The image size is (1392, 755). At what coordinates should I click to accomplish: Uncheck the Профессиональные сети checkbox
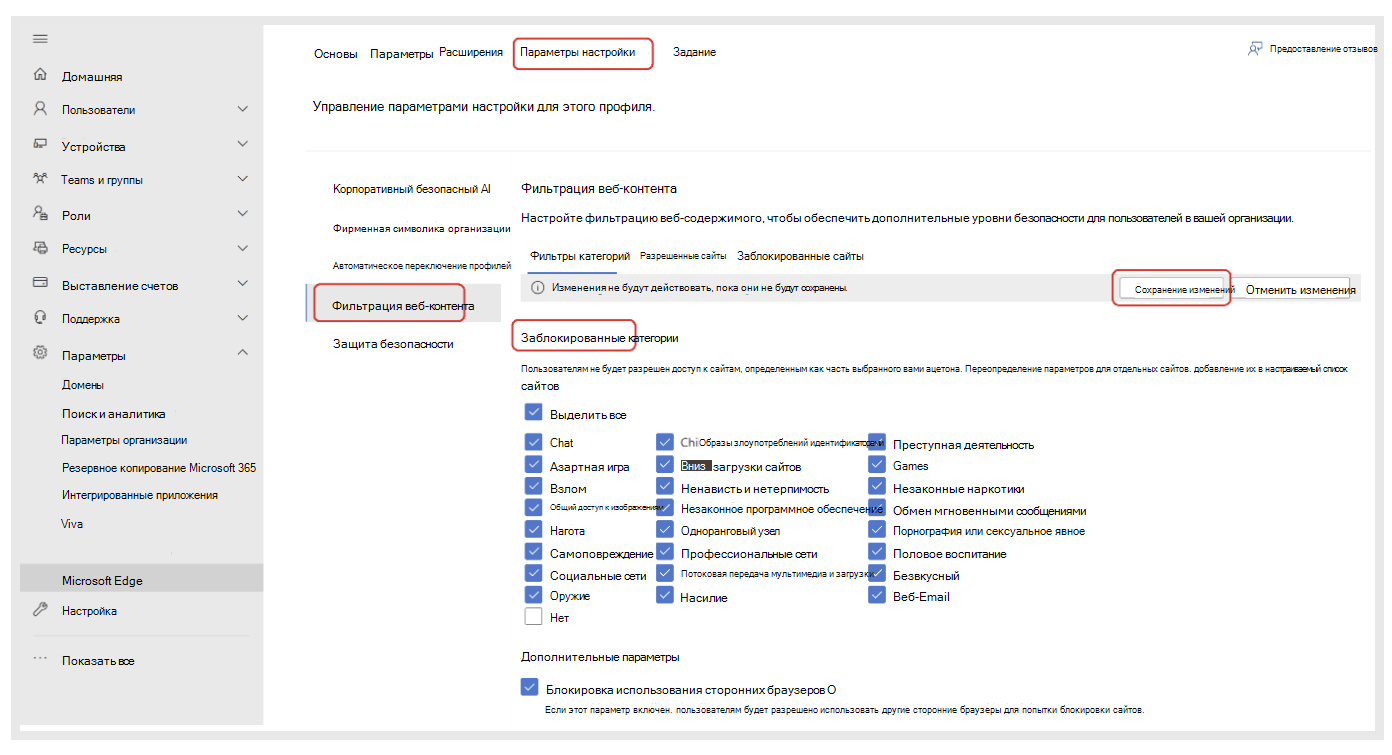[665, 552]
